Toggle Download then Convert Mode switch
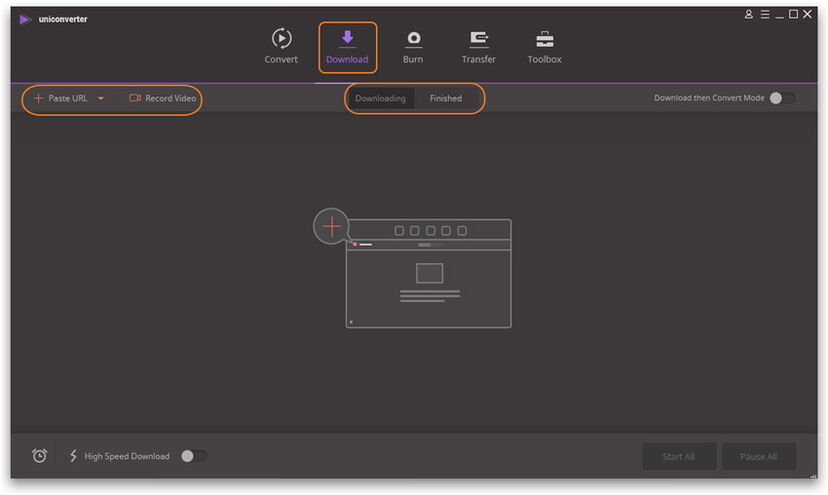 tap(782, 98)
